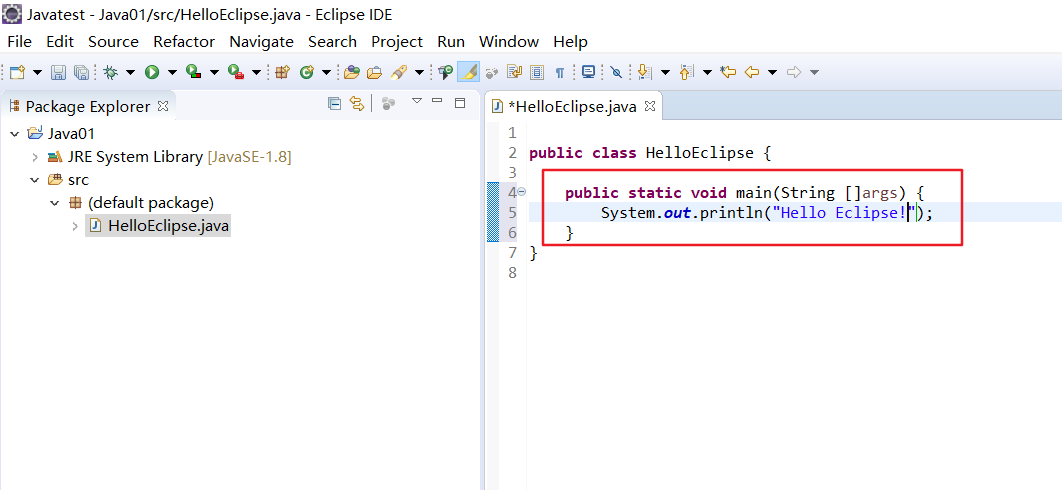
Task: Open the Coverage dropdown arrow
Action: coord(215,73)
